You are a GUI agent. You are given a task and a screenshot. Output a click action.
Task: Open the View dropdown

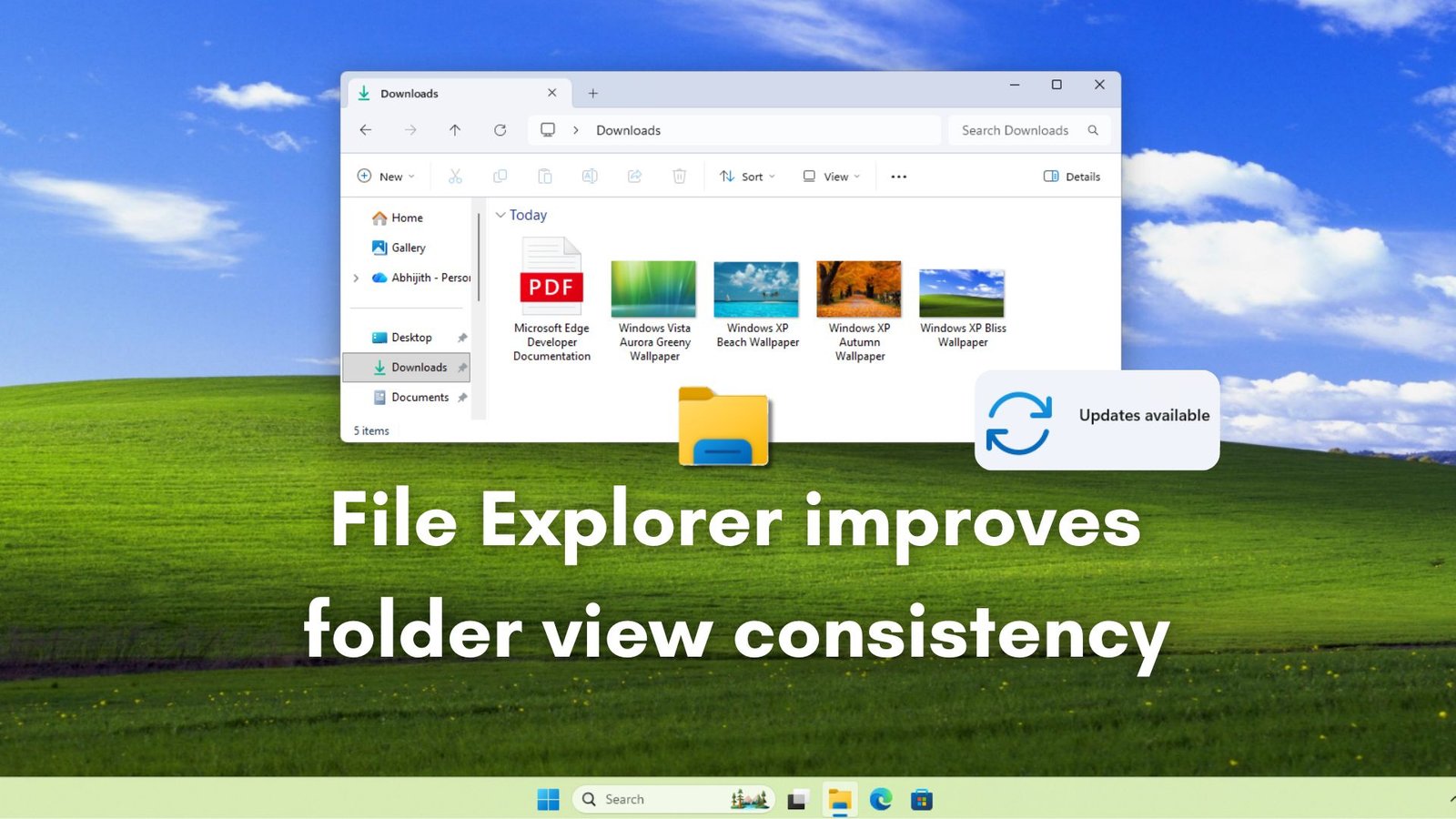click(x=831, y=176)
